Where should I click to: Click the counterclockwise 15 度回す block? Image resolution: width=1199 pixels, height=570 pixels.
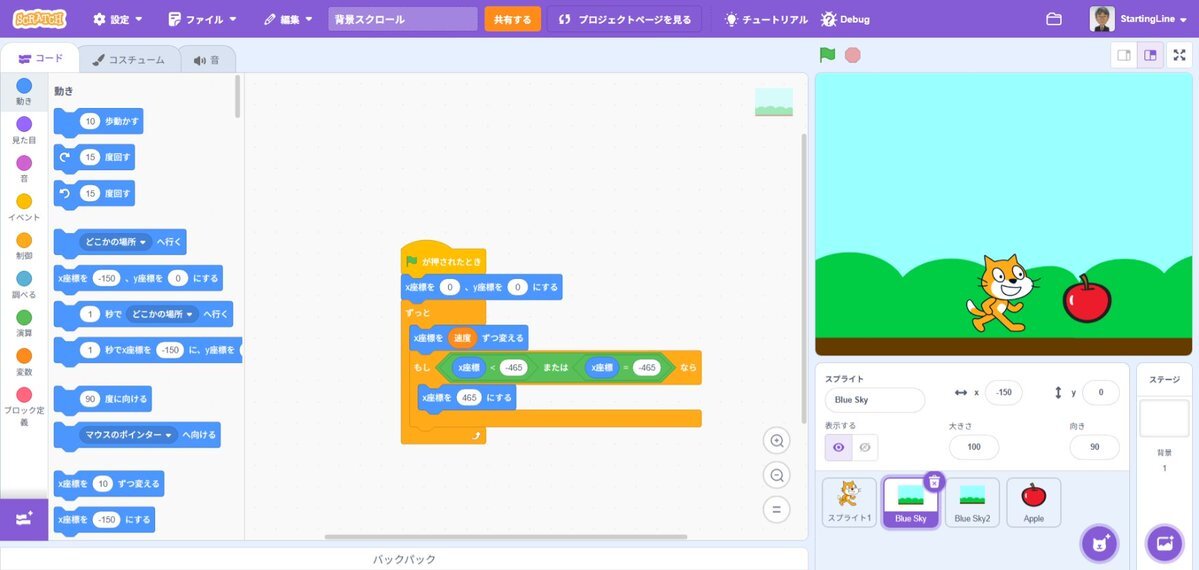coord(95,194)
